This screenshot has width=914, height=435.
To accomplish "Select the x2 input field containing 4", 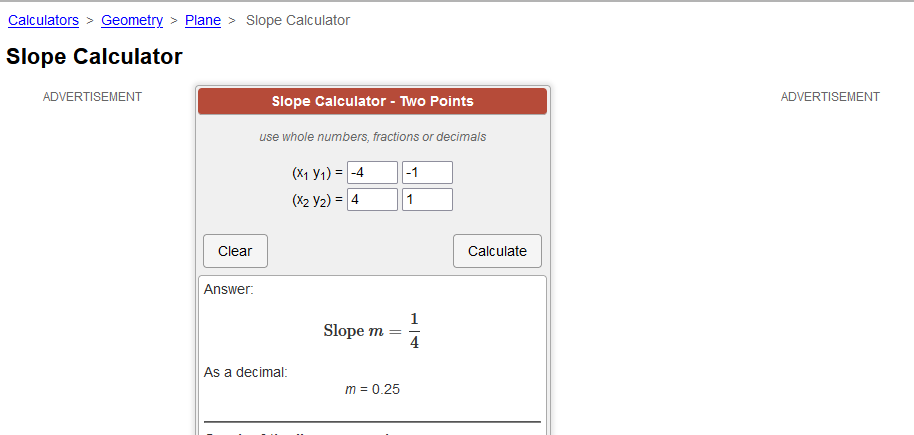I will (x=372, y=199).
